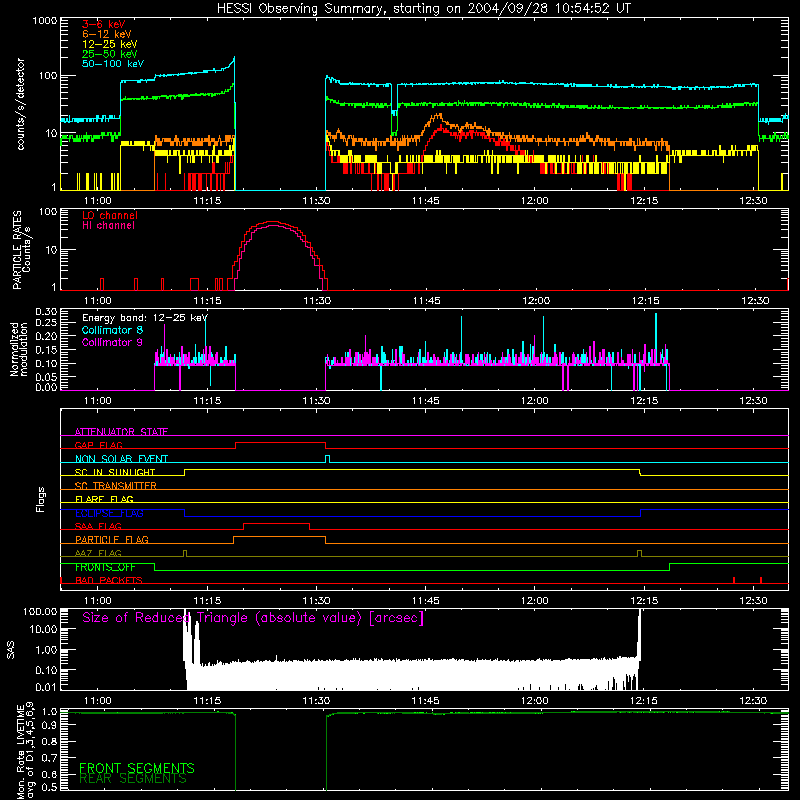Click the Flags vertical axis label
Screen dimensions: 800x800
click(x=40, y=500)
